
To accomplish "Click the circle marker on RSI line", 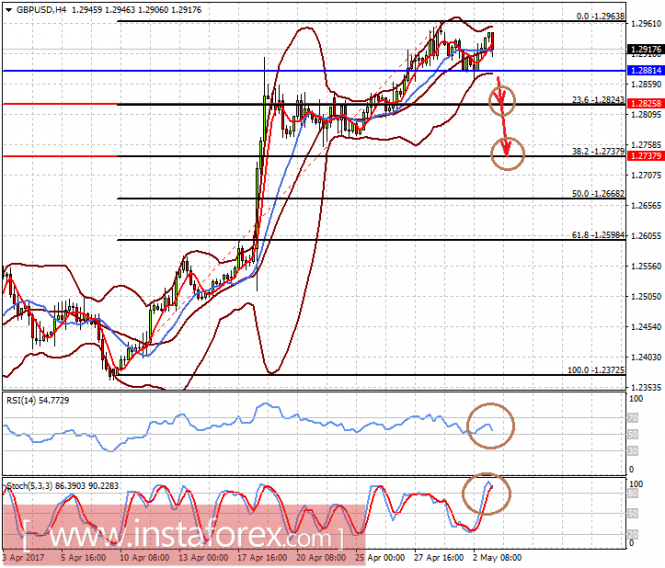I will click(490, 425).
